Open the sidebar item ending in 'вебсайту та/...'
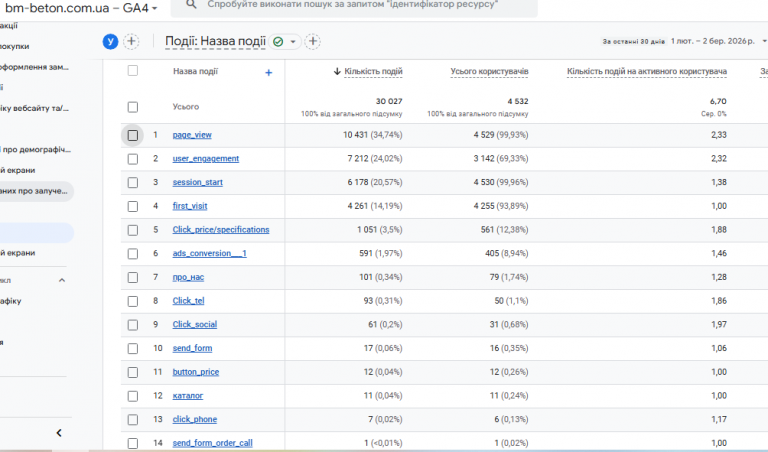768x452 pixels. [34, 108]
